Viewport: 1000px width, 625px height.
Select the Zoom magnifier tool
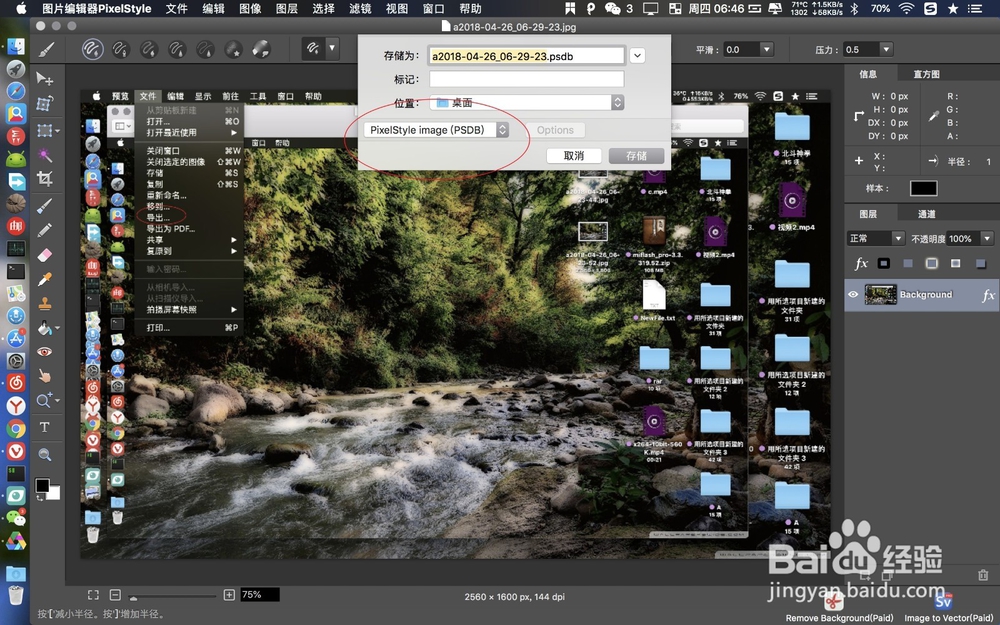coord(46,452)
